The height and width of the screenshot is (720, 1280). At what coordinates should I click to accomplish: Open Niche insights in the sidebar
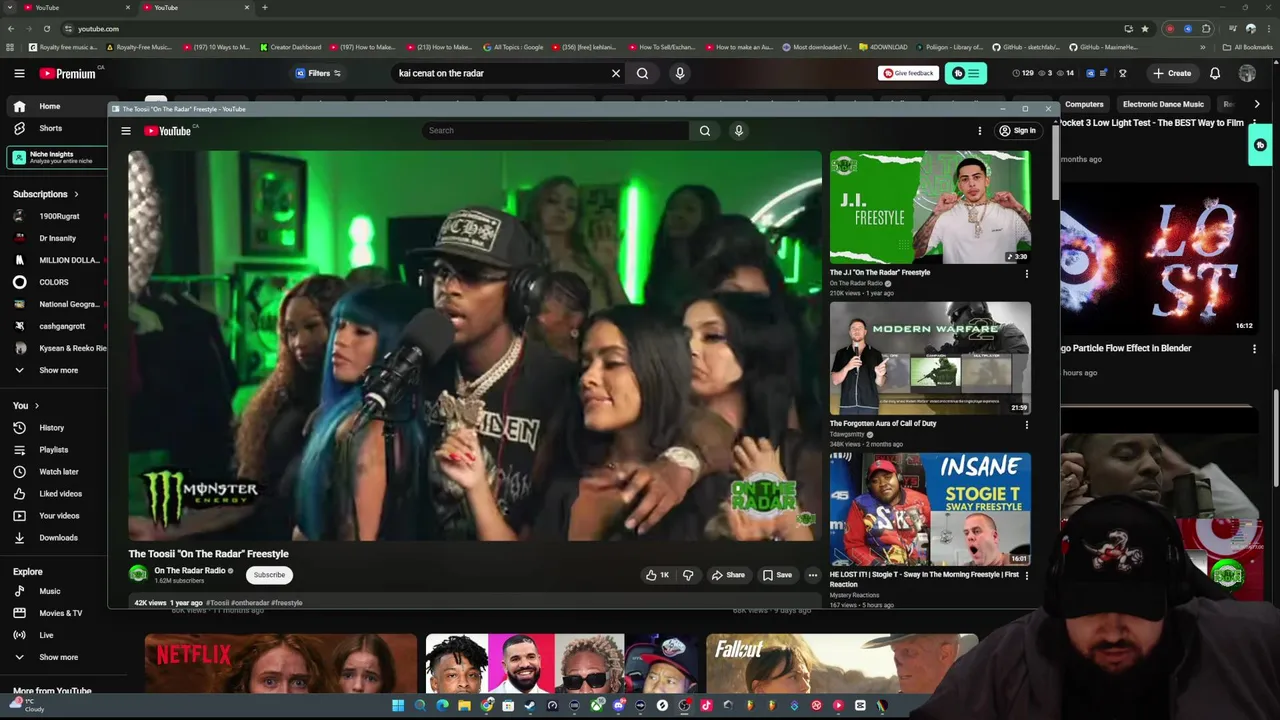(x=56, y=157)
